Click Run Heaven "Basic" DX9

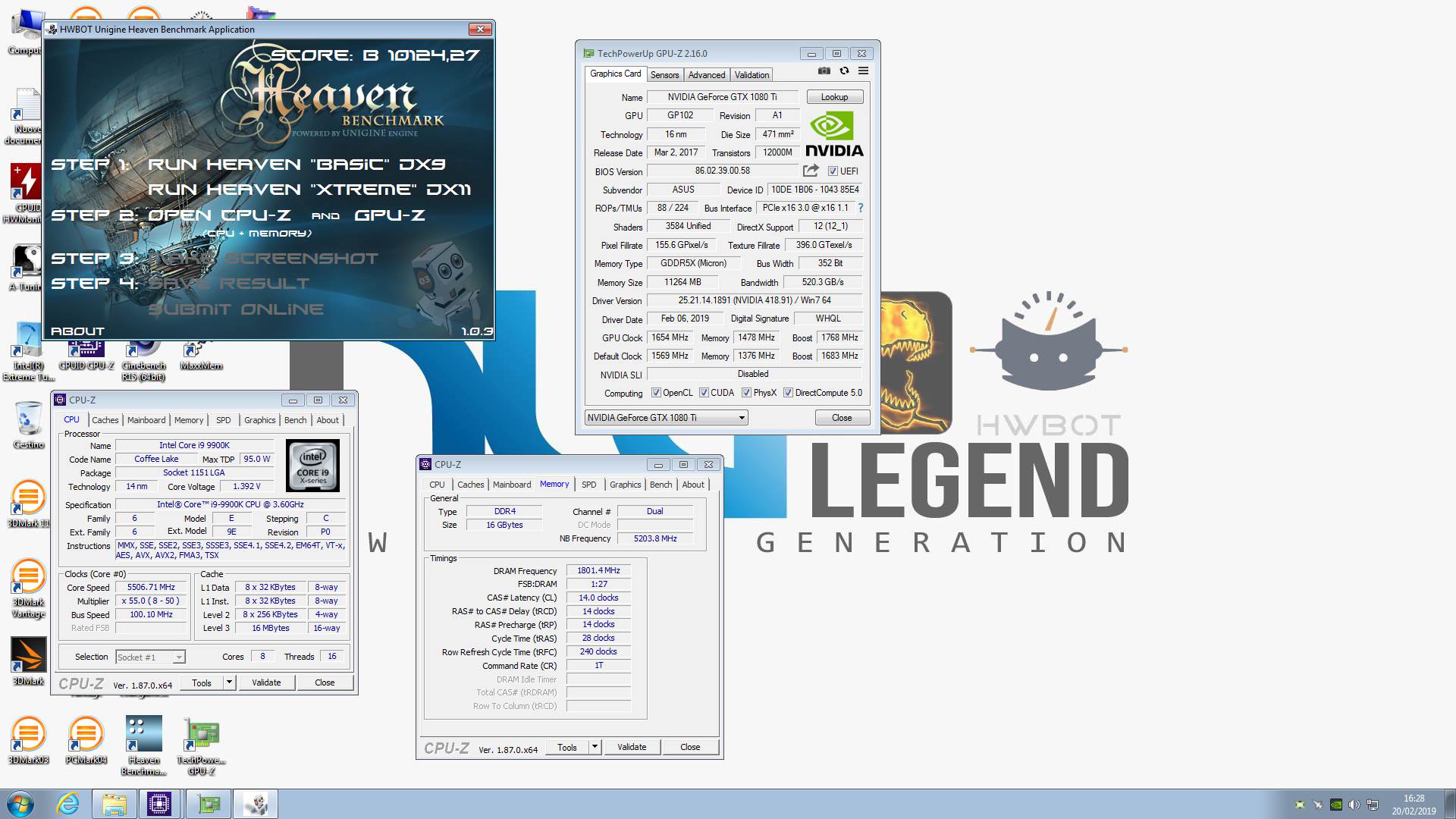click(297, 164)
